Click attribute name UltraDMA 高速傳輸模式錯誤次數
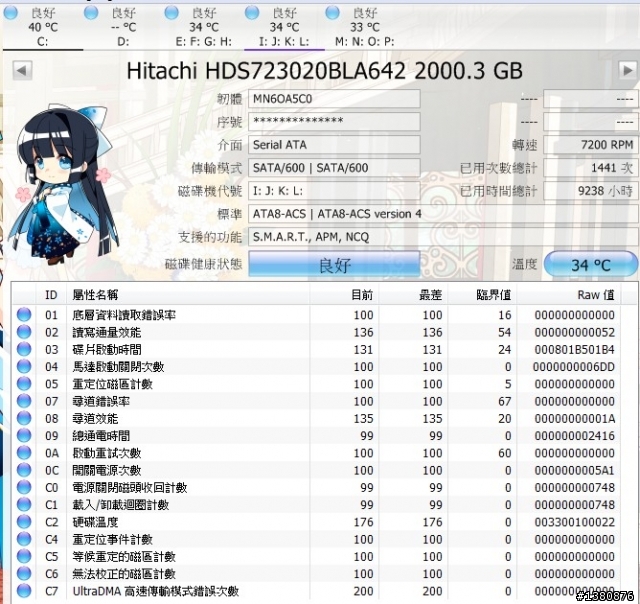 156,591
